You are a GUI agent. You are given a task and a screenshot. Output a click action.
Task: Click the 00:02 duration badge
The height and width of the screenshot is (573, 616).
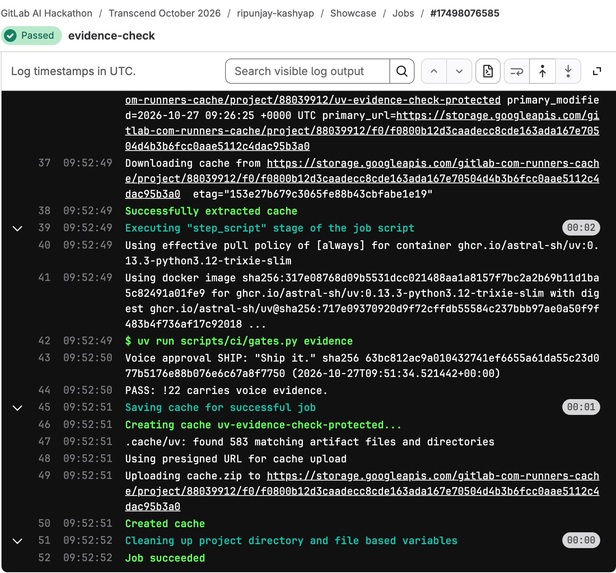point(581,227)
